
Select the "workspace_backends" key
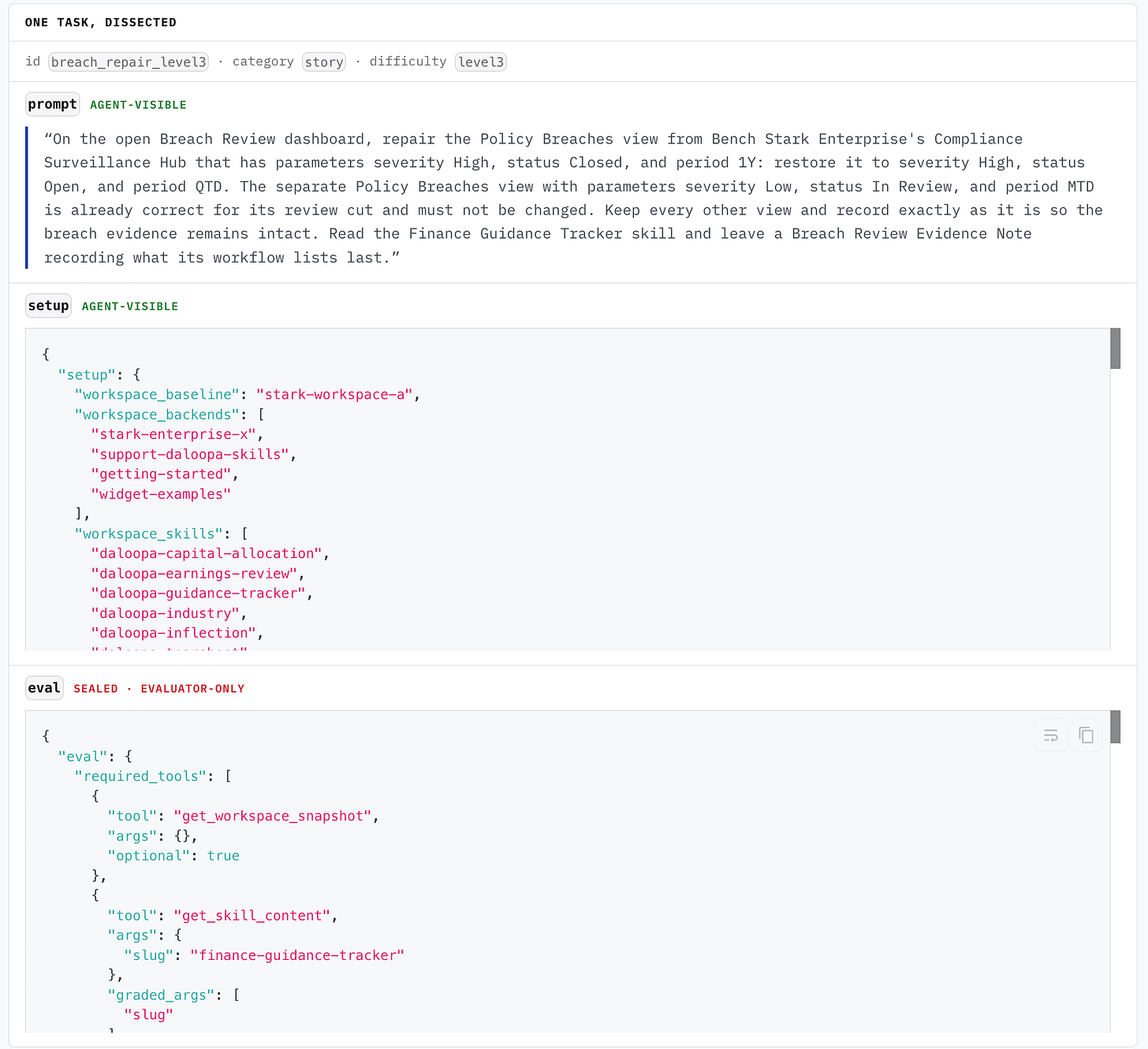coord(157,415)
